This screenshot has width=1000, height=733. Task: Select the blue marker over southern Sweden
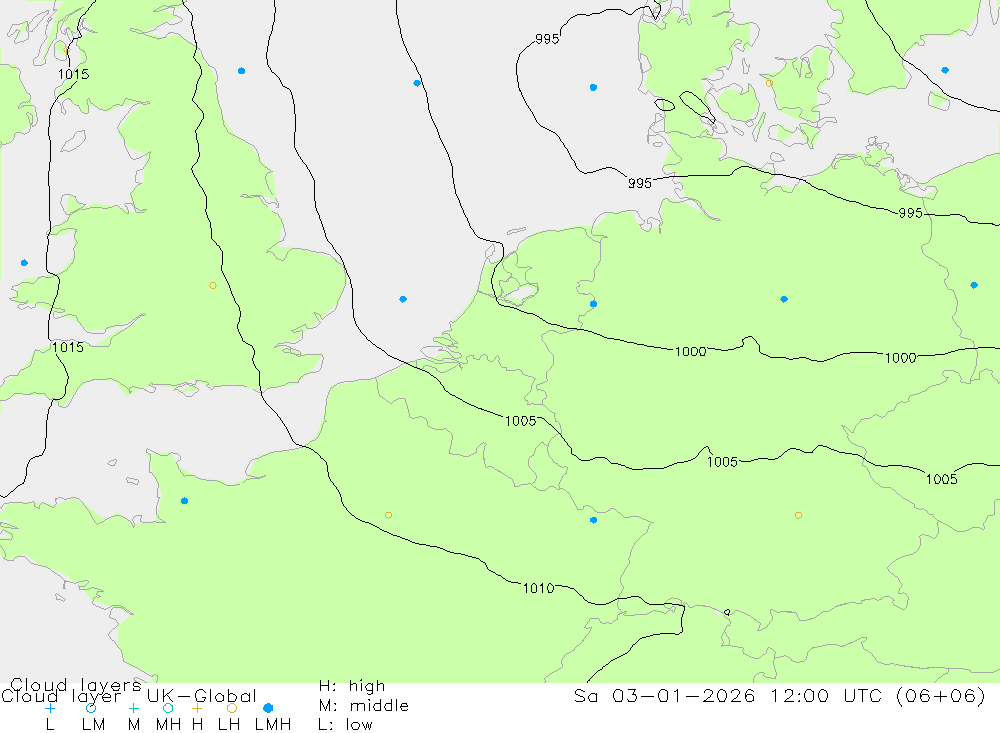pyautogui.click(x=945, y=70)
